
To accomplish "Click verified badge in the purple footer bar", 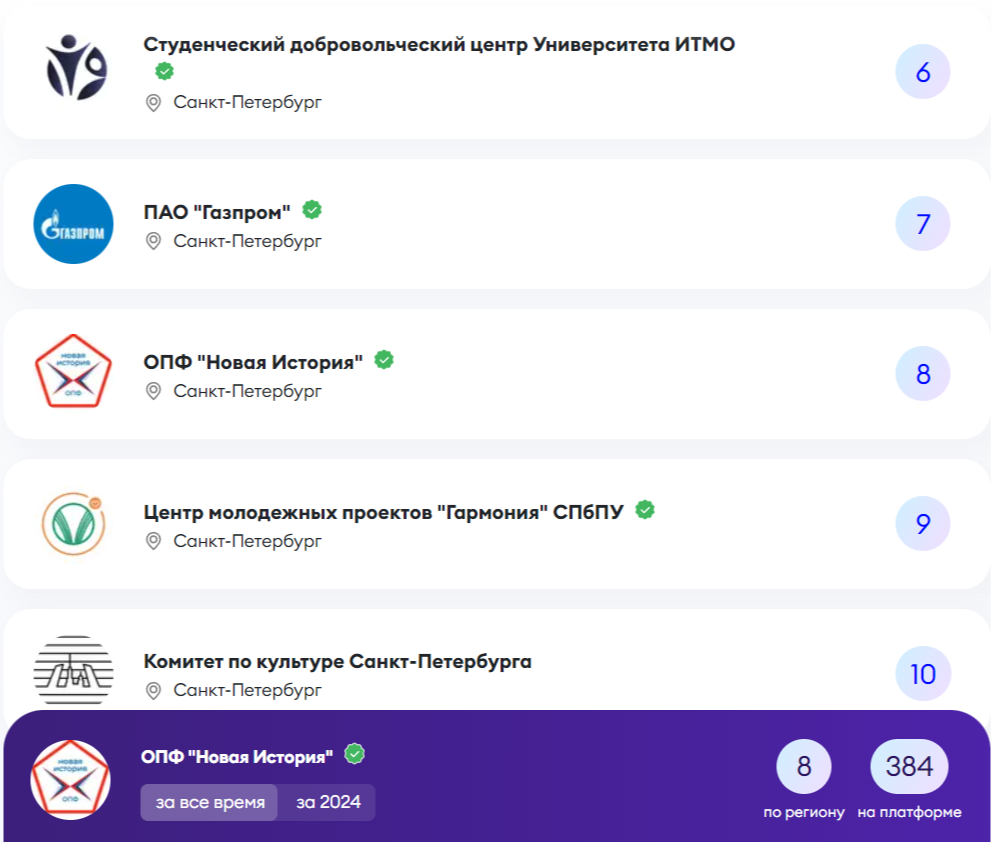I will [x=354, y=754].
